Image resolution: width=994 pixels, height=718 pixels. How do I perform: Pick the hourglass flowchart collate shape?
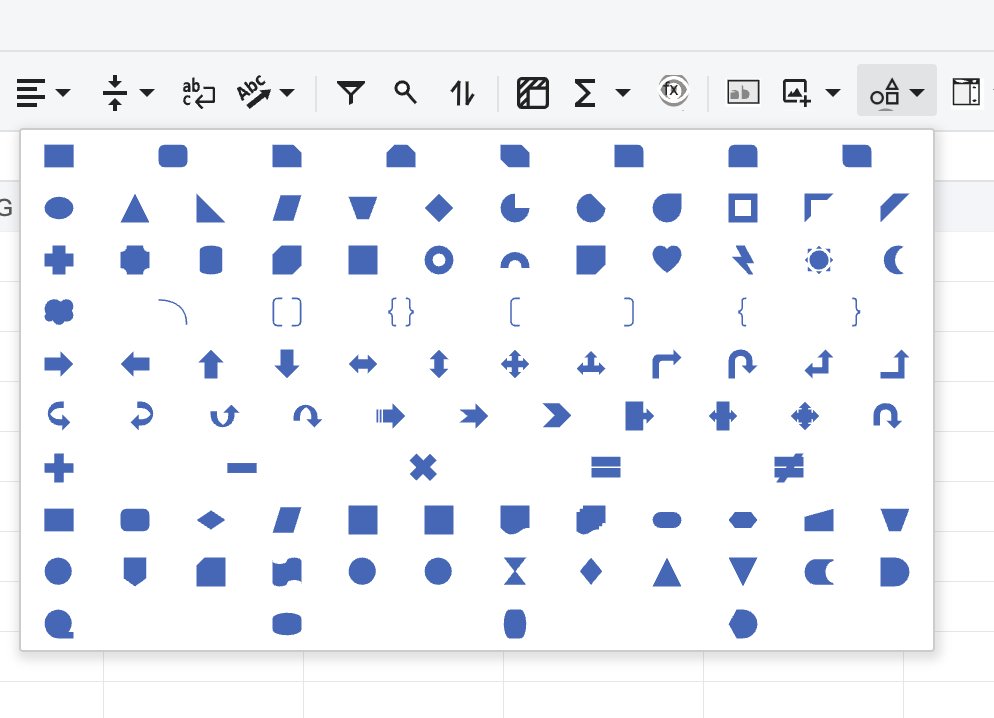pos(514,572)
